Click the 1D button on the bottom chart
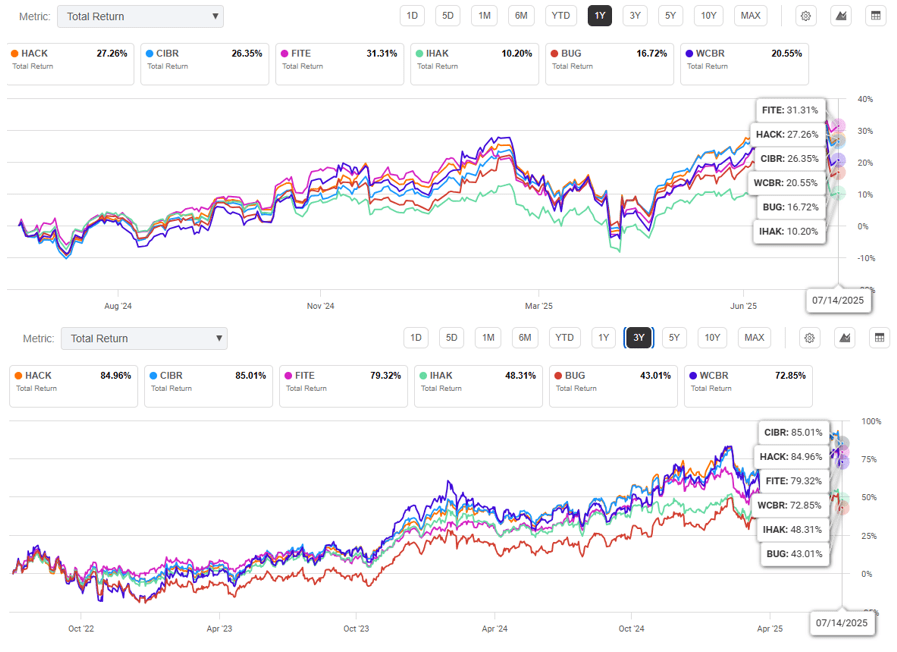This screenshot has width=897, height=652. point(416,338)
